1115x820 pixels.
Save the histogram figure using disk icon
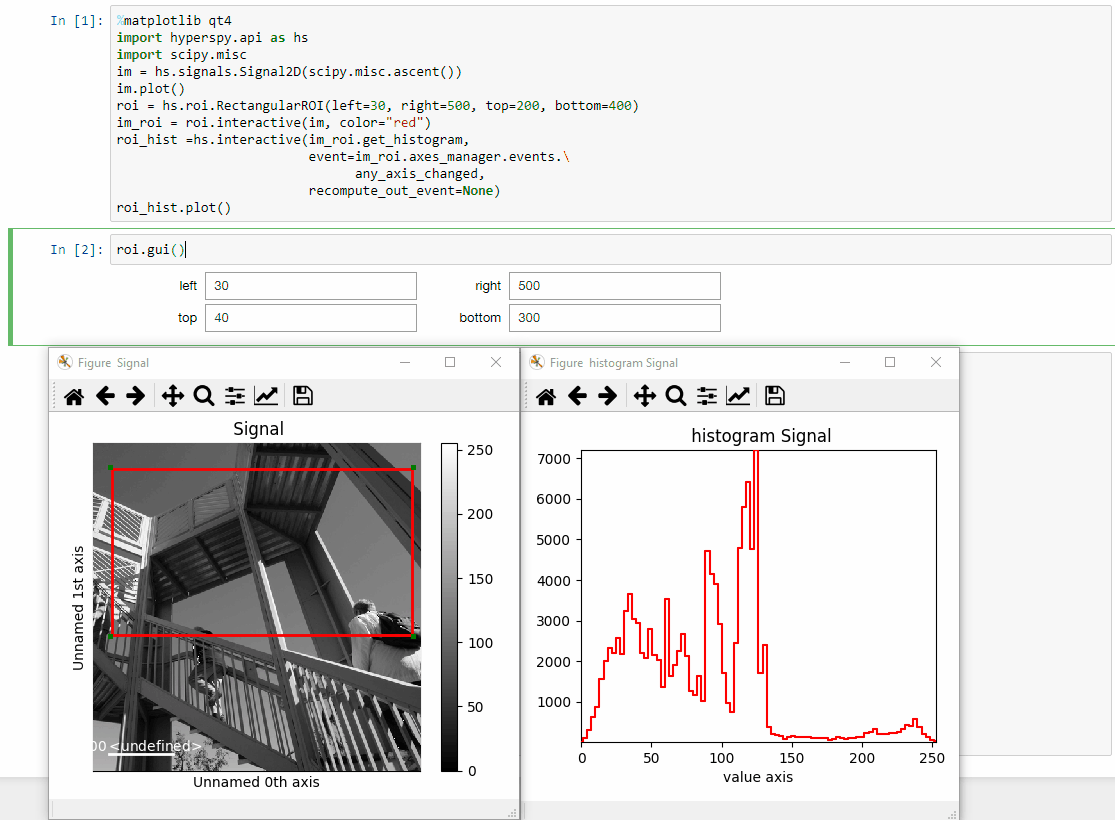(774, 396)
